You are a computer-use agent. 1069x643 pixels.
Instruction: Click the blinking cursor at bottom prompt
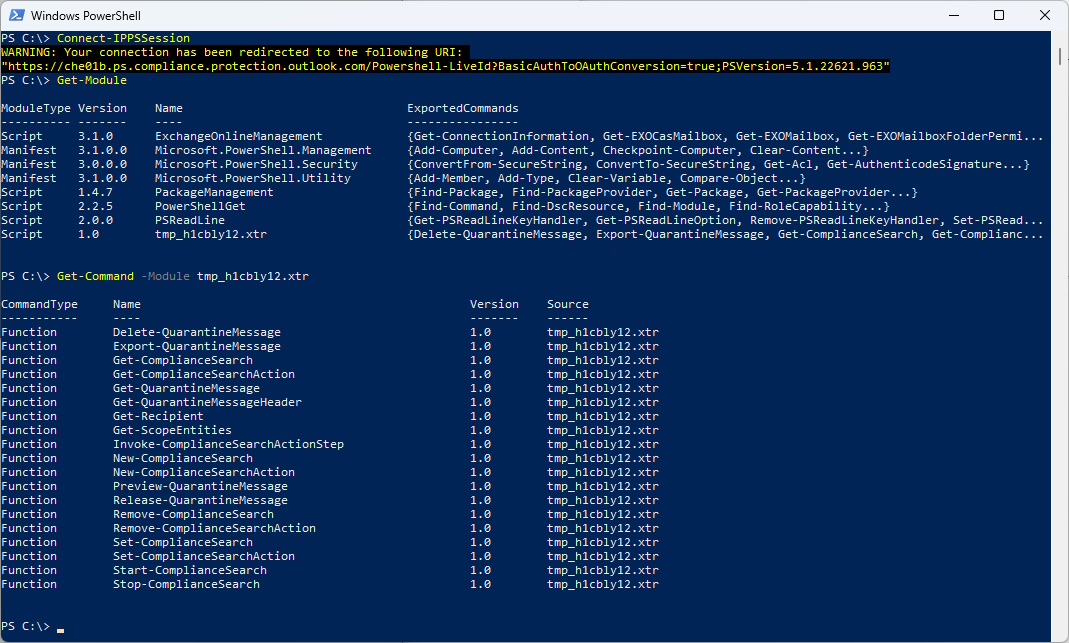pos(61,631)
